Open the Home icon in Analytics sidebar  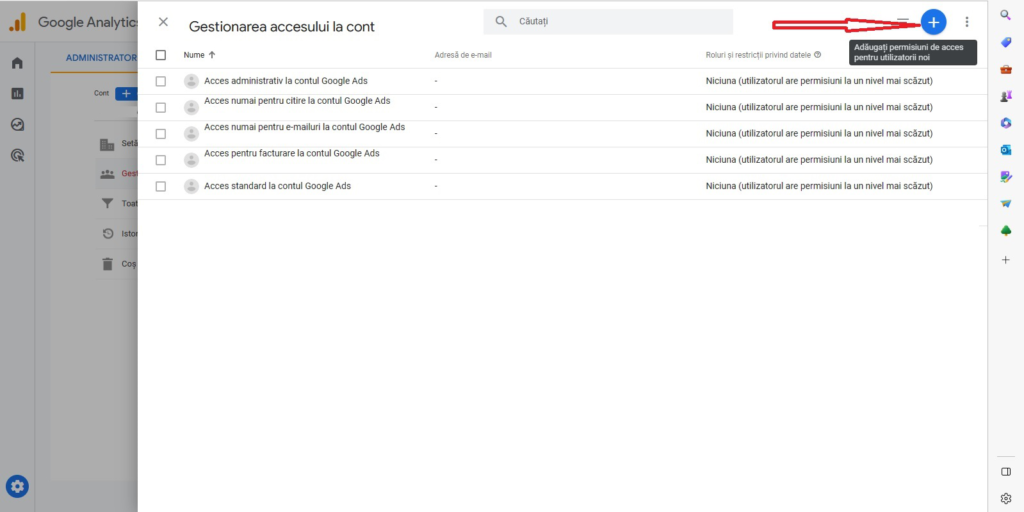click(x=18, y=63)
